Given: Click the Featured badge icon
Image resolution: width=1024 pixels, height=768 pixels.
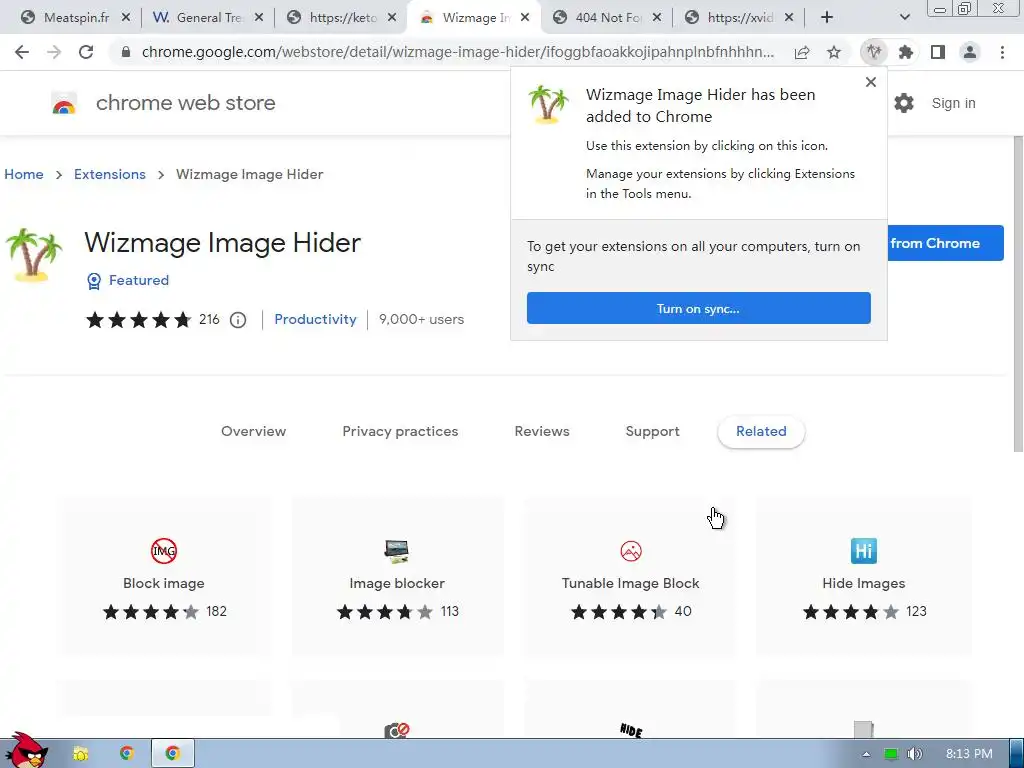Looking at the screenshot, I should (94, 281).
